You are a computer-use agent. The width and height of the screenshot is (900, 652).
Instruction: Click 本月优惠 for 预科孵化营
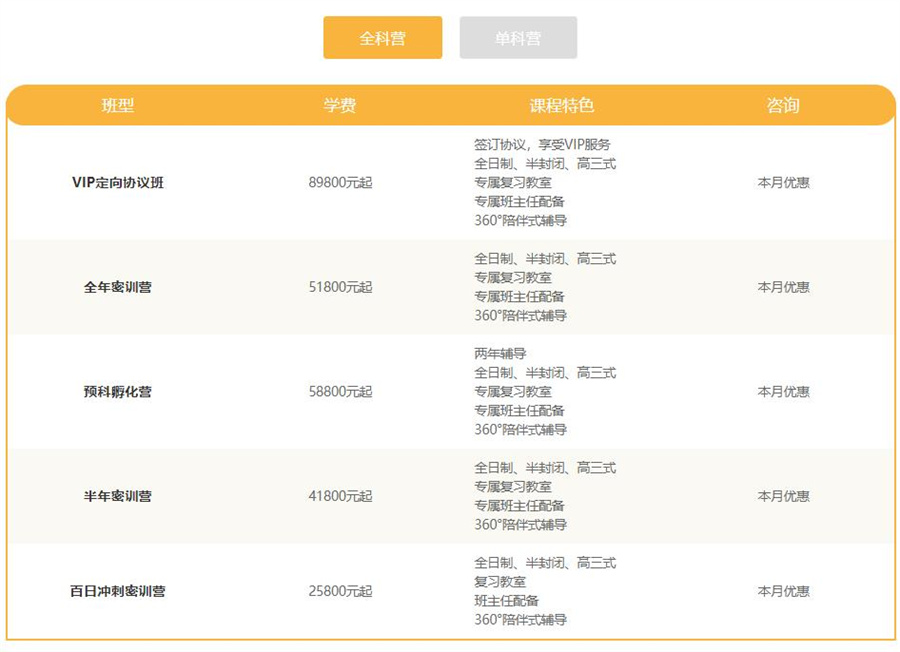tap(785, 391)
